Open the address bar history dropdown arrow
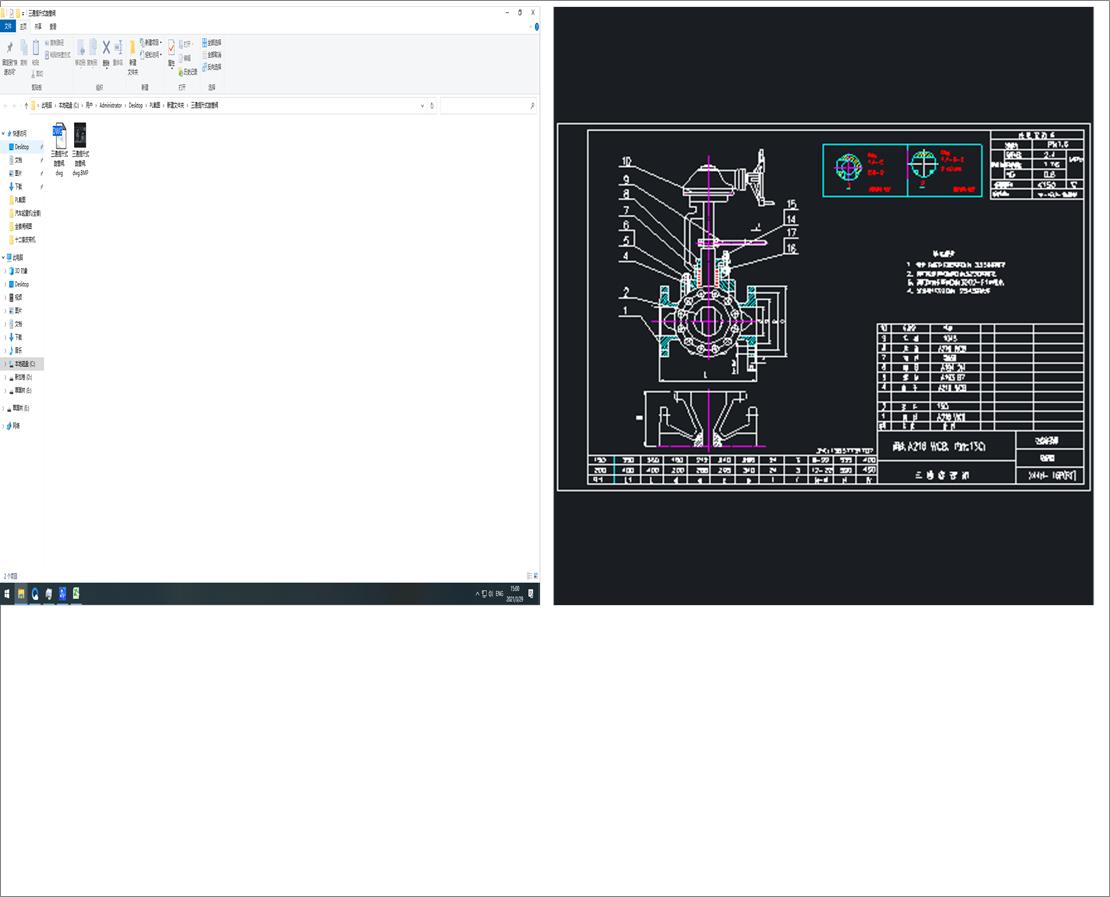The height and width of the screenshot is (897, 1110). coord(423,105)
